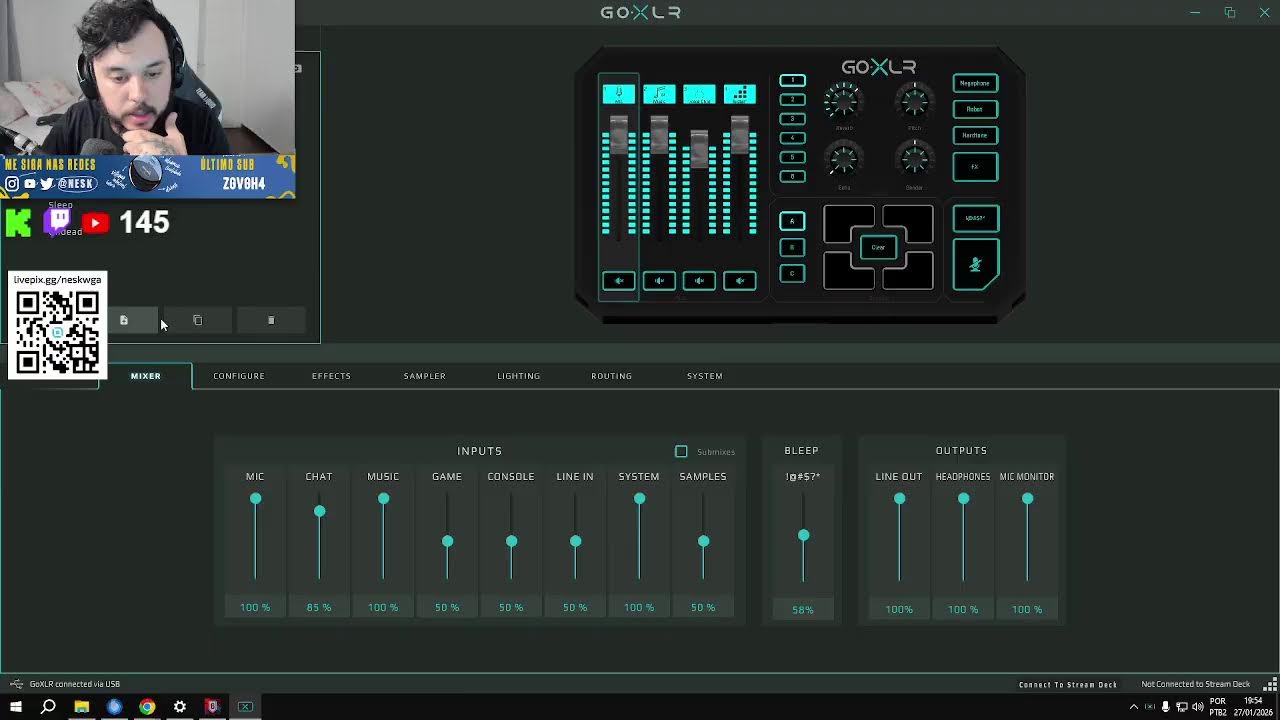Mute the fourth fader channel on the device
Viewport: 1280px width, 720px height.
click(x=740, y=281)
